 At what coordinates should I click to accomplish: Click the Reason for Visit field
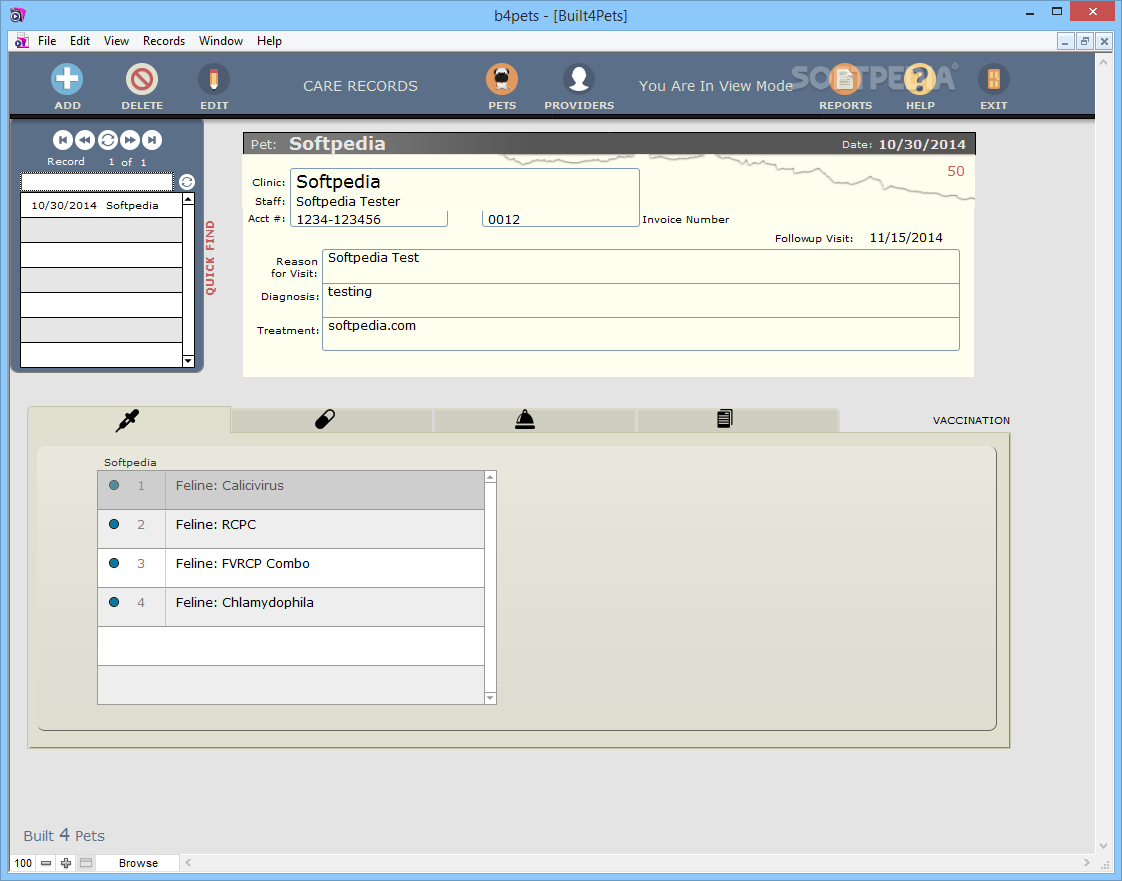pyautogui.click(x=640, y=266)
